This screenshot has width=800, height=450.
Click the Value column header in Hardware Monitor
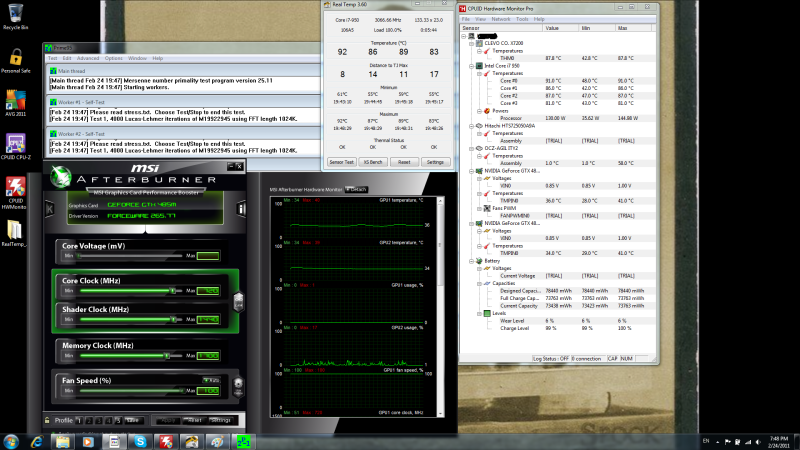tap(560, 29)
